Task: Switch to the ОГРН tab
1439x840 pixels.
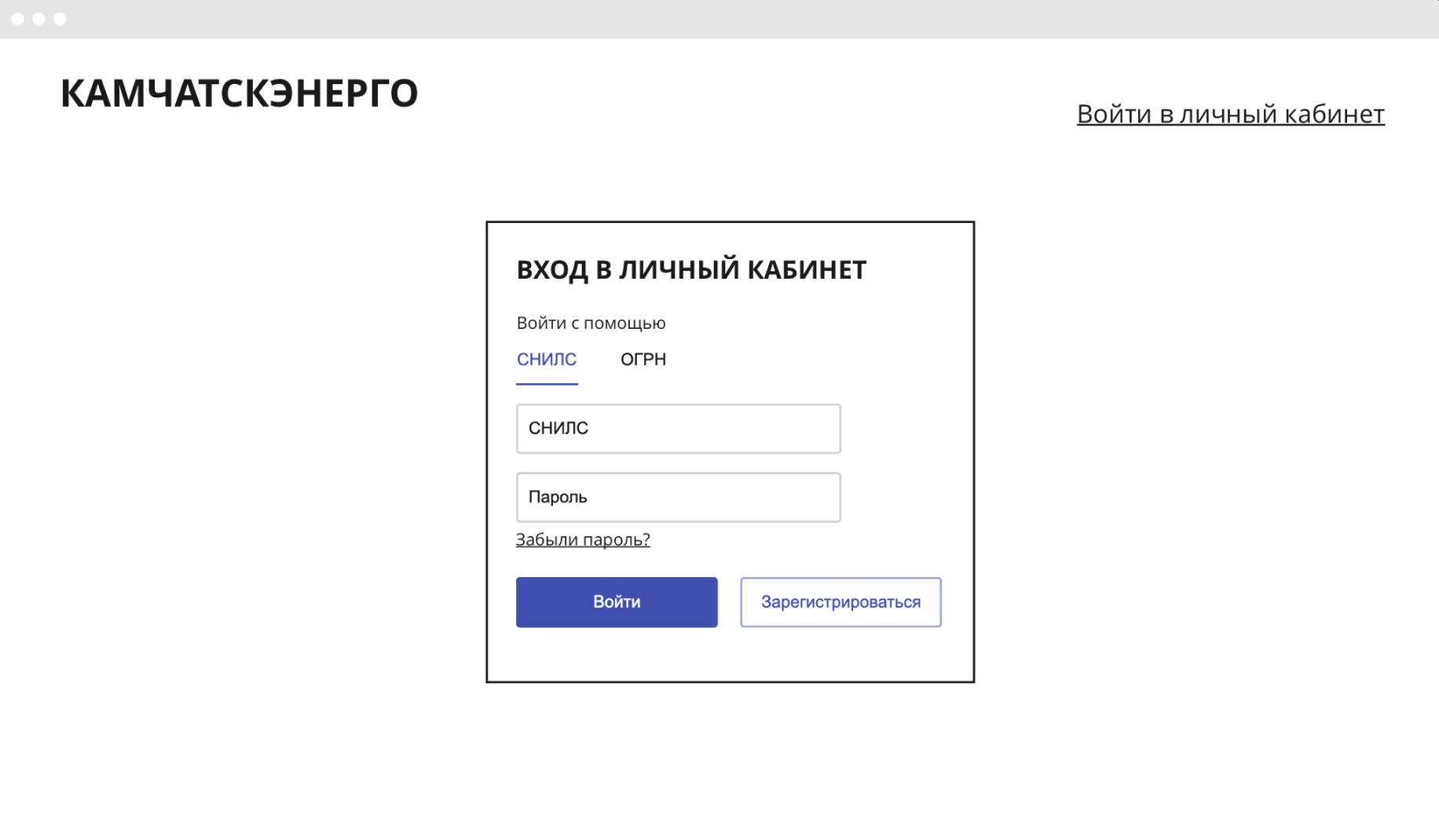Action: pyautogui.click(x=643, y=360)
